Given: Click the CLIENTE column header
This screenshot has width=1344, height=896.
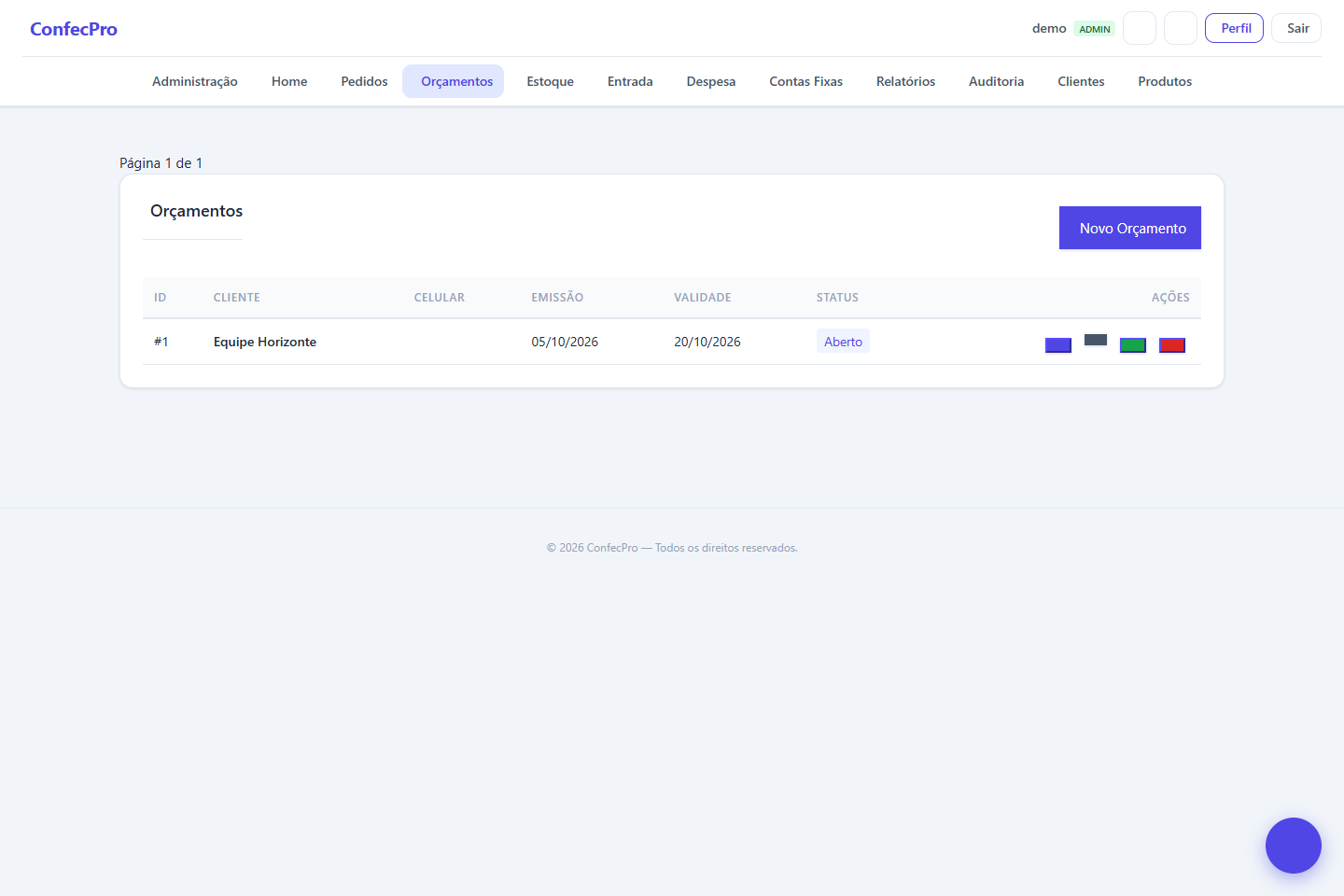Looking at the screenshot, I should (237, 298).
